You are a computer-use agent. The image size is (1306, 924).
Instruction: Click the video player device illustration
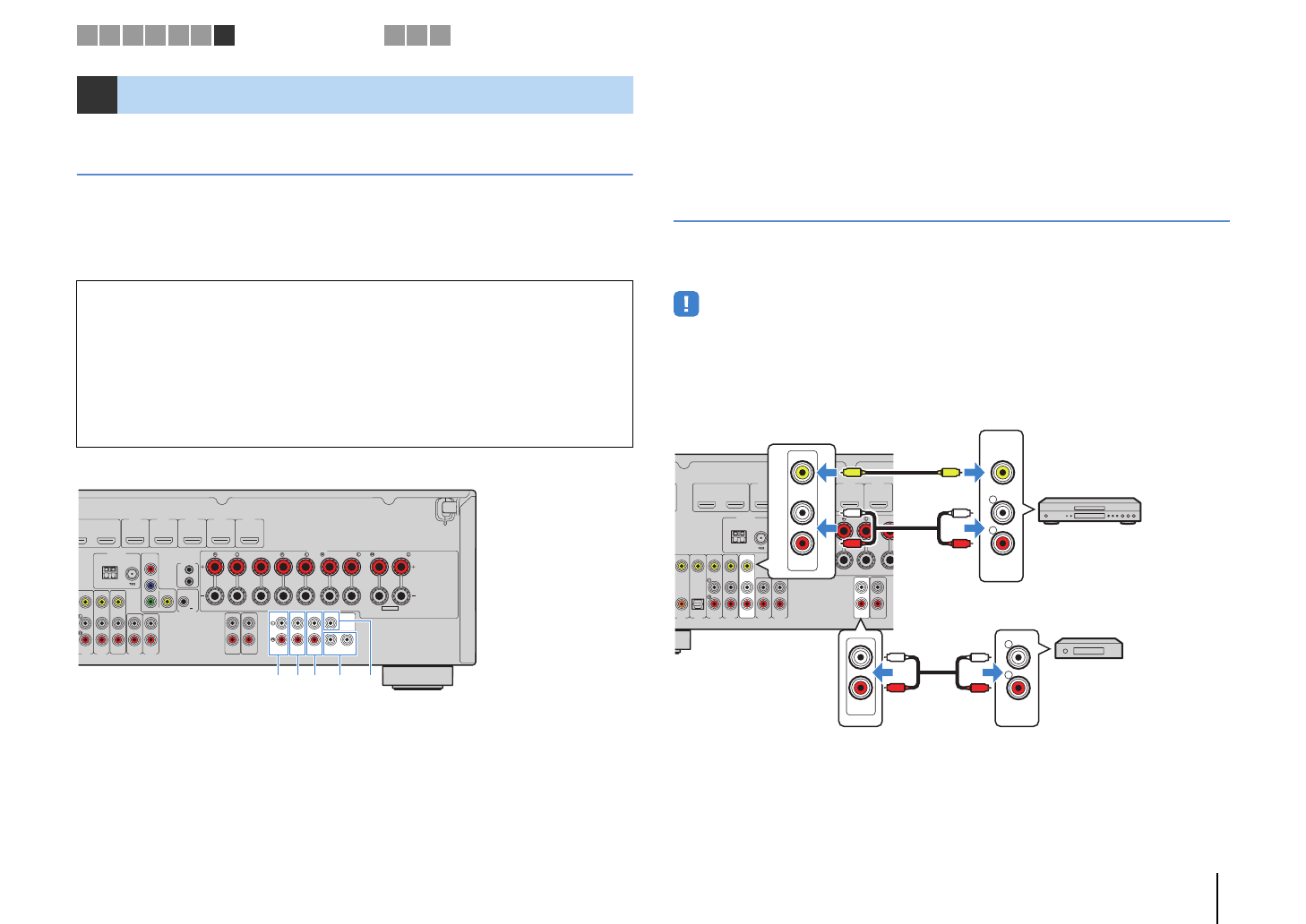(x=1089, y=510)
